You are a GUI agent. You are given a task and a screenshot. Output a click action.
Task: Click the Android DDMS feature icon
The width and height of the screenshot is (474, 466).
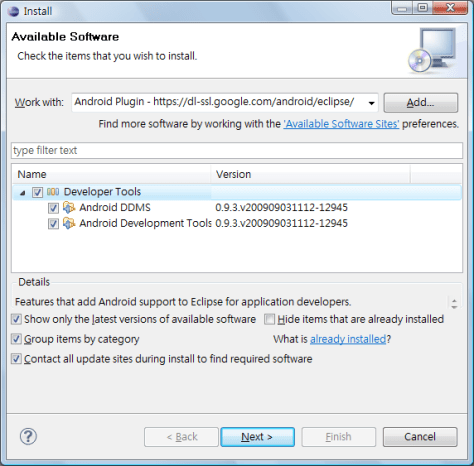click(69, 207)
